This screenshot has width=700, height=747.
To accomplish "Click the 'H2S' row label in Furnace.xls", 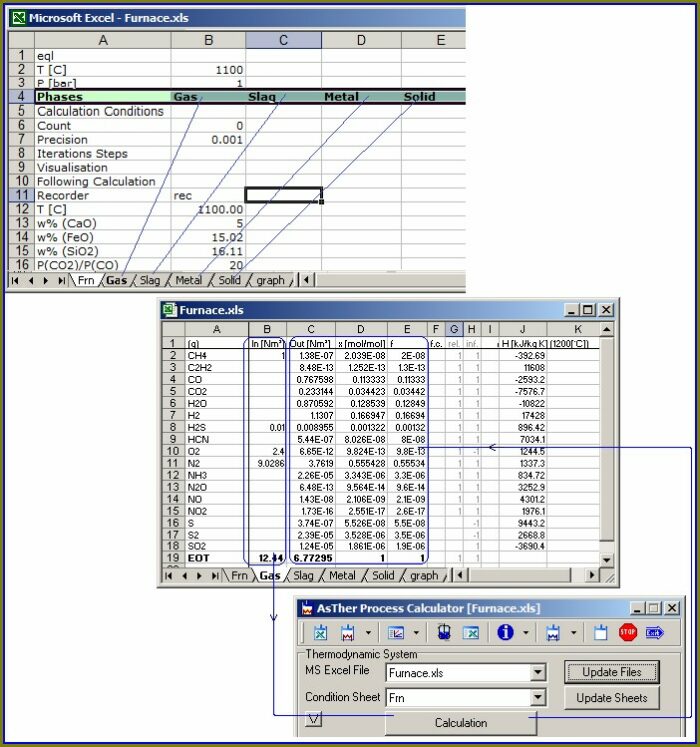I will click(x=216, y=427).
